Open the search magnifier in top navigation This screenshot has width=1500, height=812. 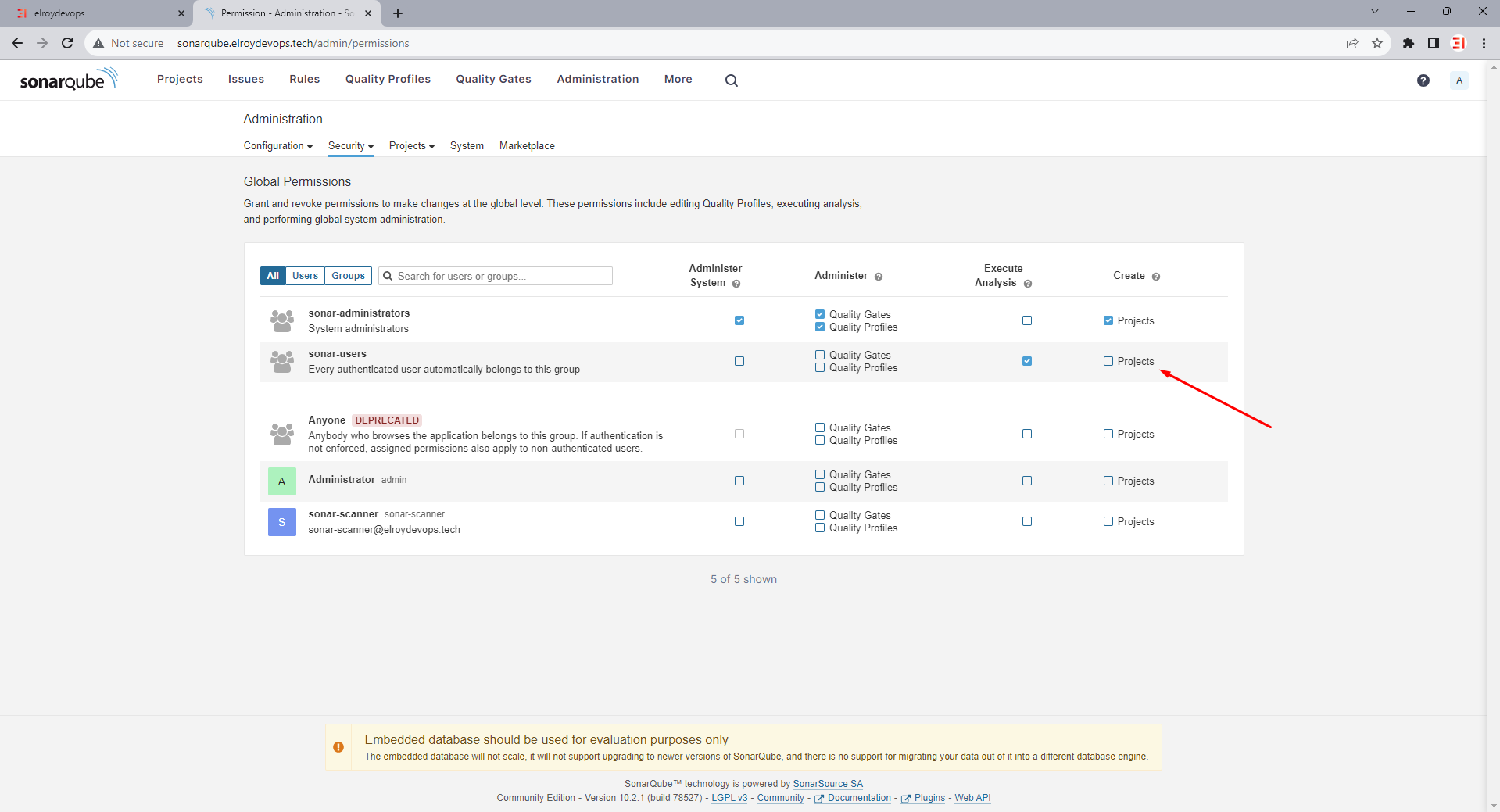click(x=731, y=80)
